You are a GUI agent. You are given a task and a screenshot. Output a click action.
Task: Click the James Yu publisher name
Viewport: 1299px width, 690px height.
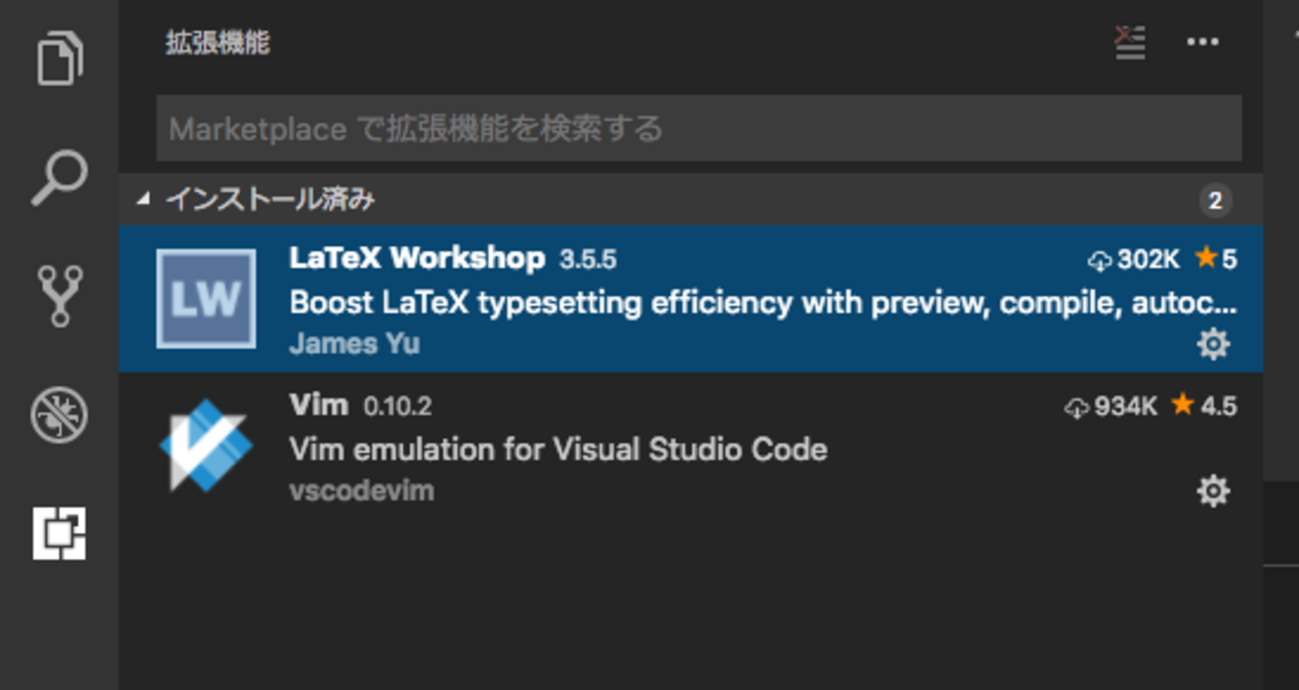click(354, 344)
